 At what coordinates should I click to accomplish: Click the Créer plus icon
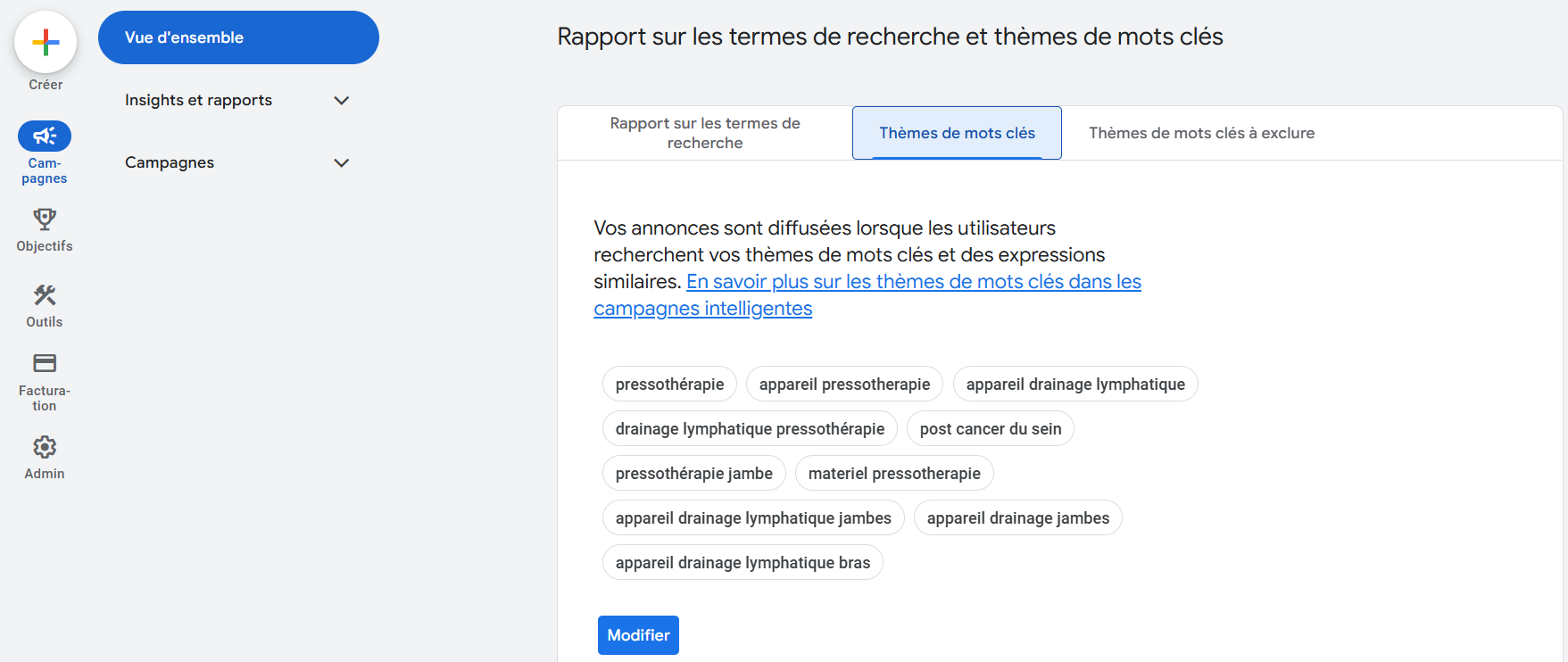point(46,42)
